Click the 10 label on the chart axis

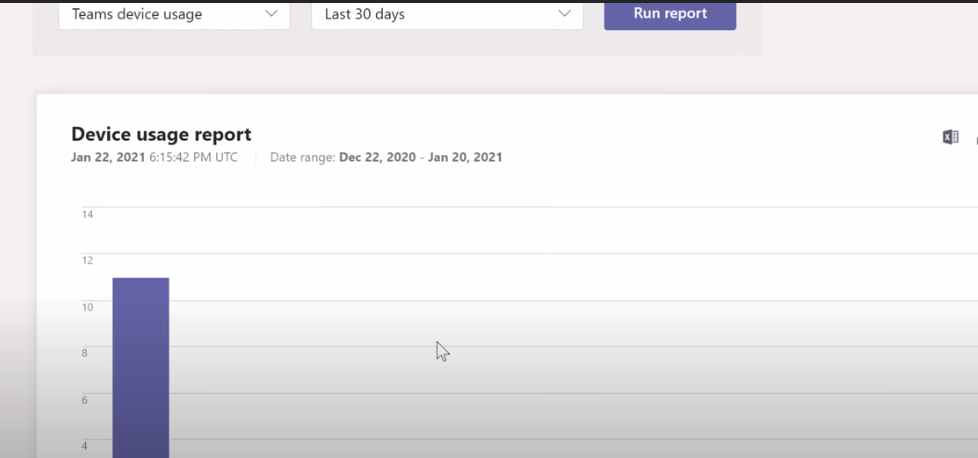click(x=87, y=307)
